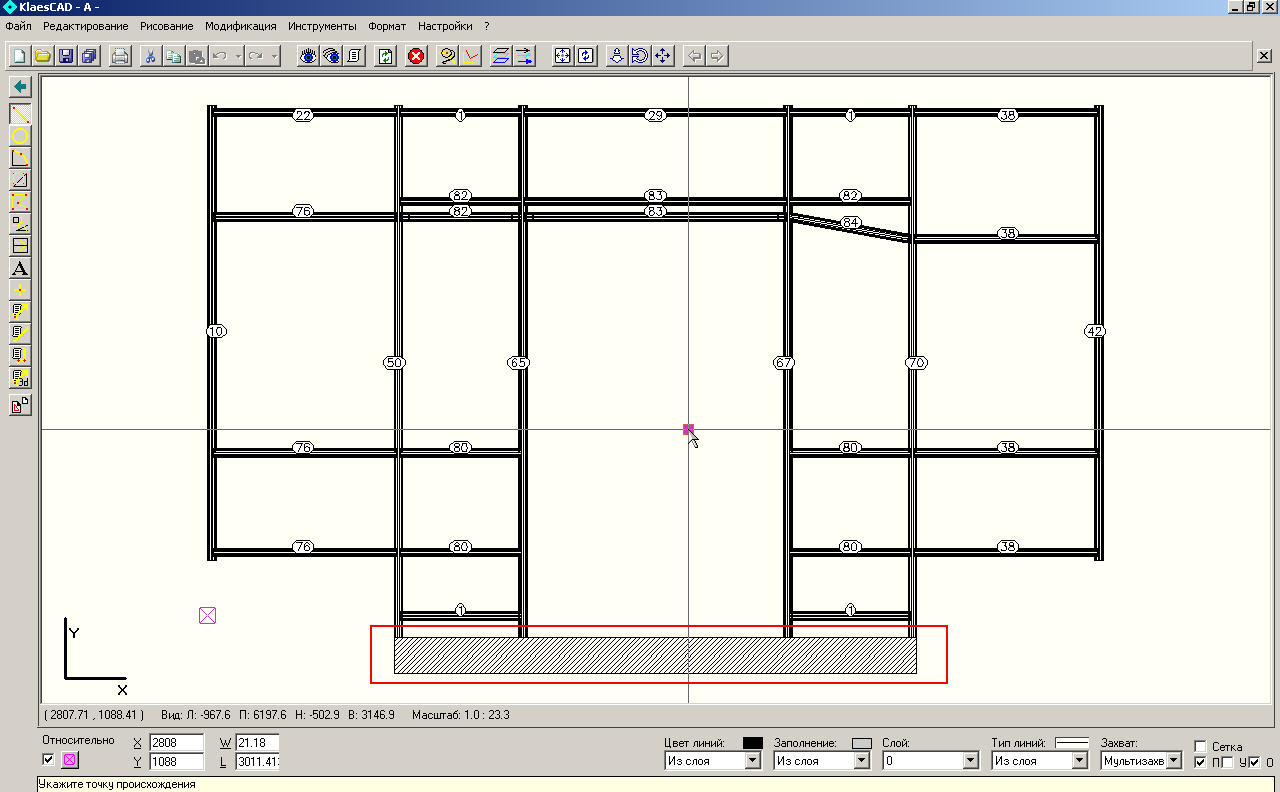
Task: Open the Файл menu
Action: pos(18,26)
